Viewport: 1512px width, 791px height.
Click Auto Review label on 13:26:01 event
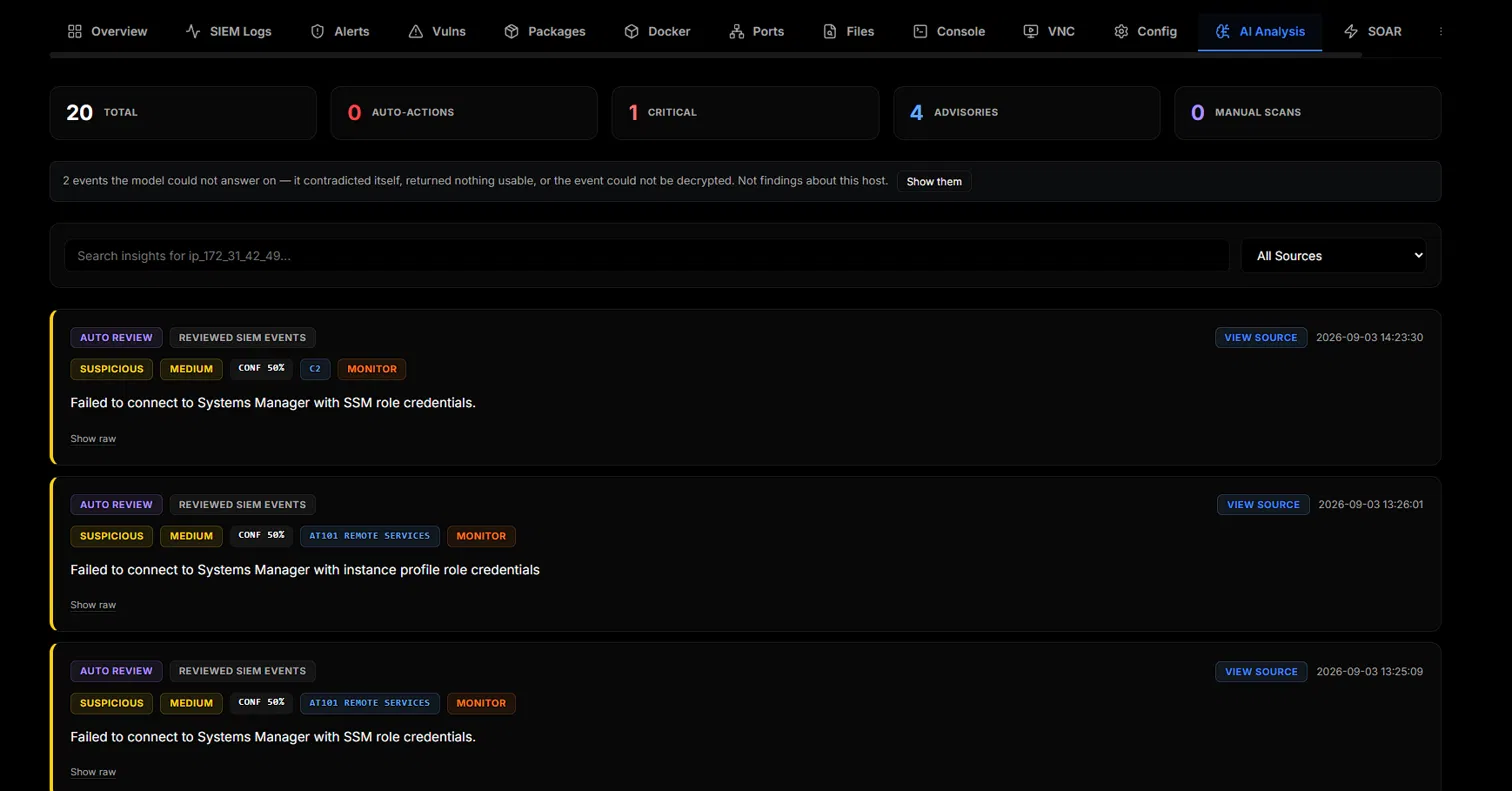tap(116, 504)
